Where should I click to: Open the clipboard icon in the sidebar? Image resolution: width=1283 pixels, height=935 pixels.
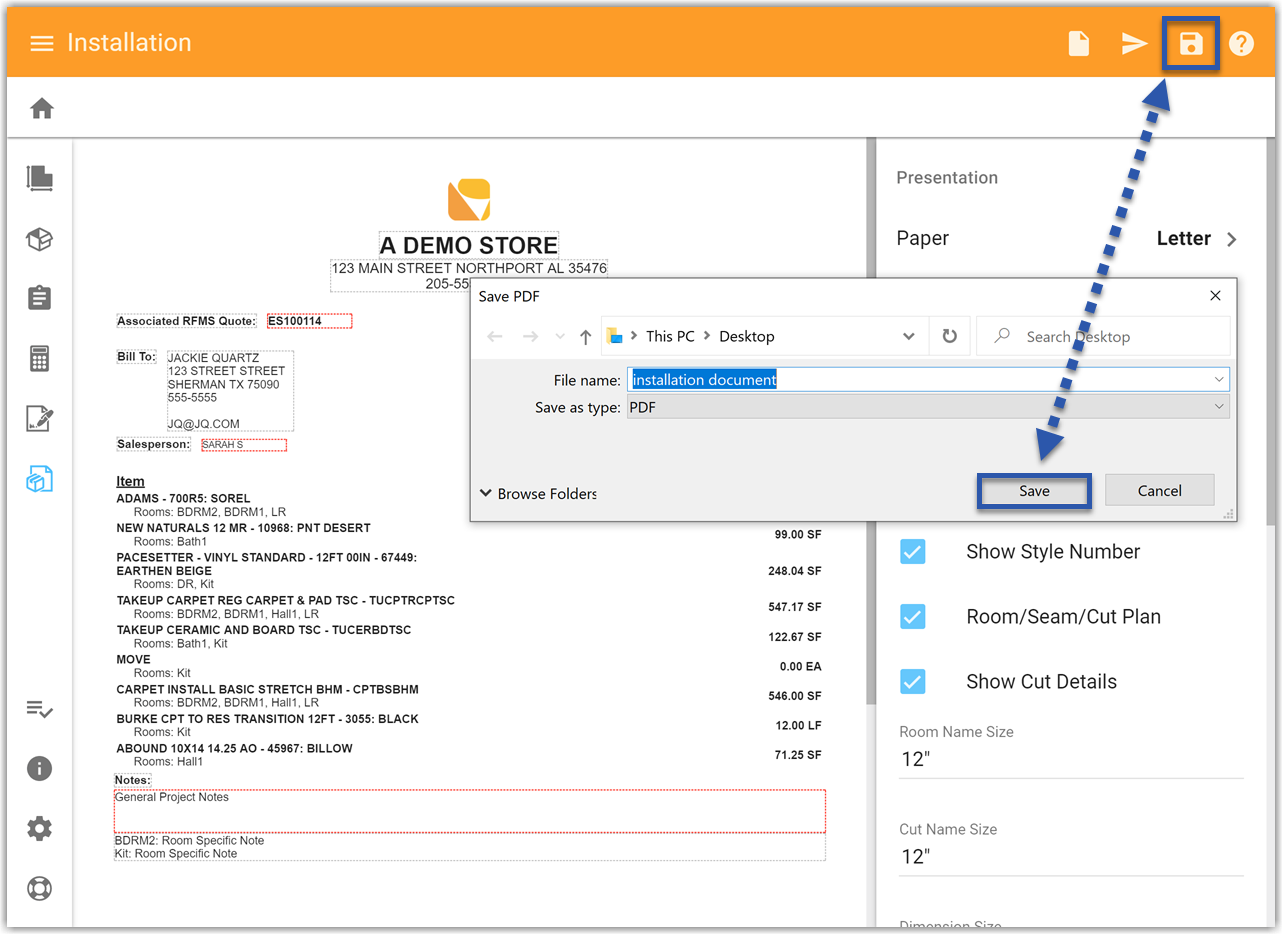coord(39,298)
